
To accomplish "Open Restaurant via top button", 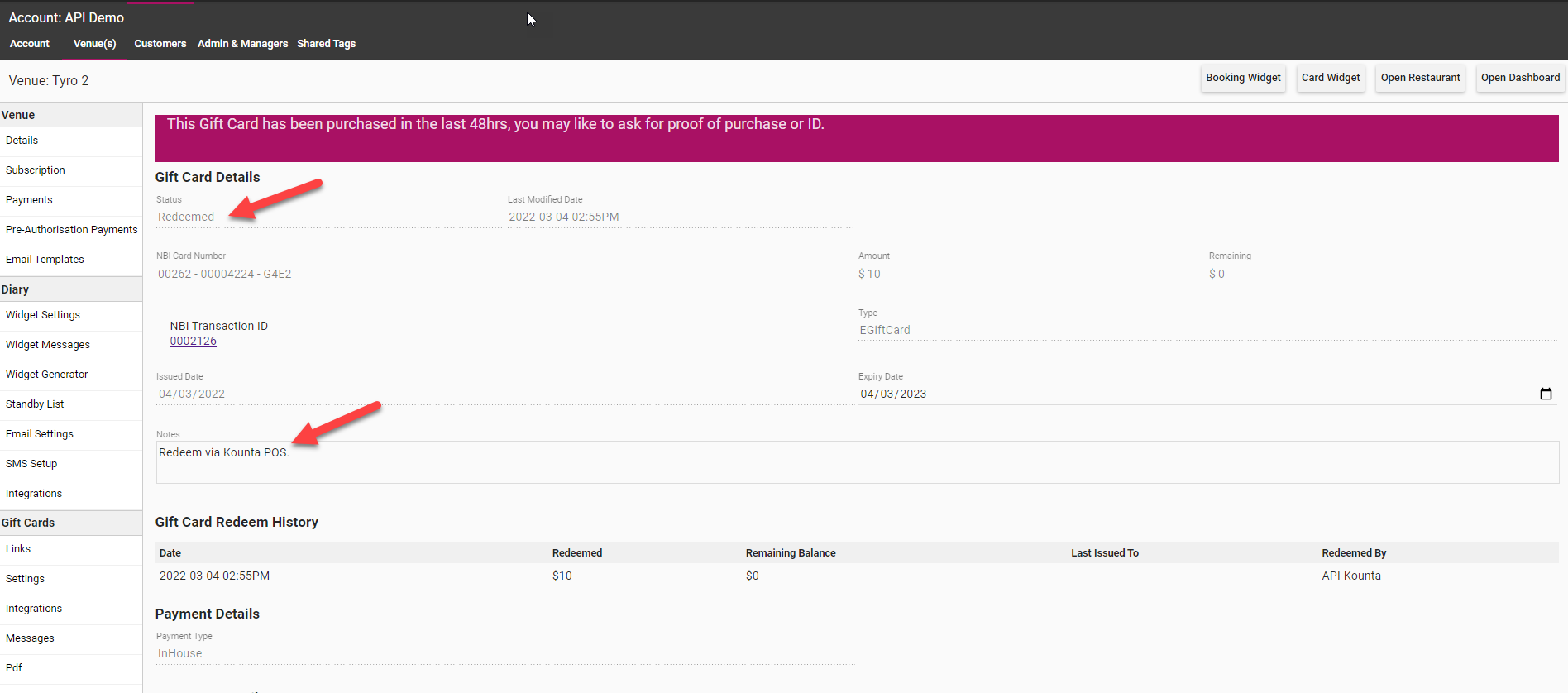I will click(1419, 78).
